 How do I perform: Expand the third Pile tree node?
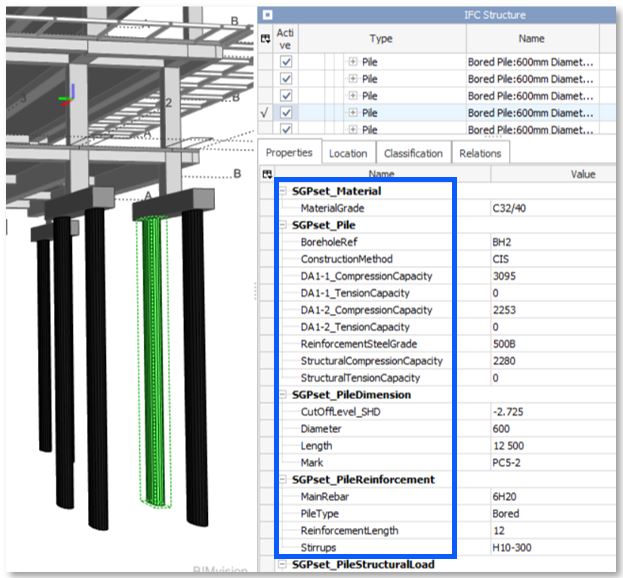(352, 96)
